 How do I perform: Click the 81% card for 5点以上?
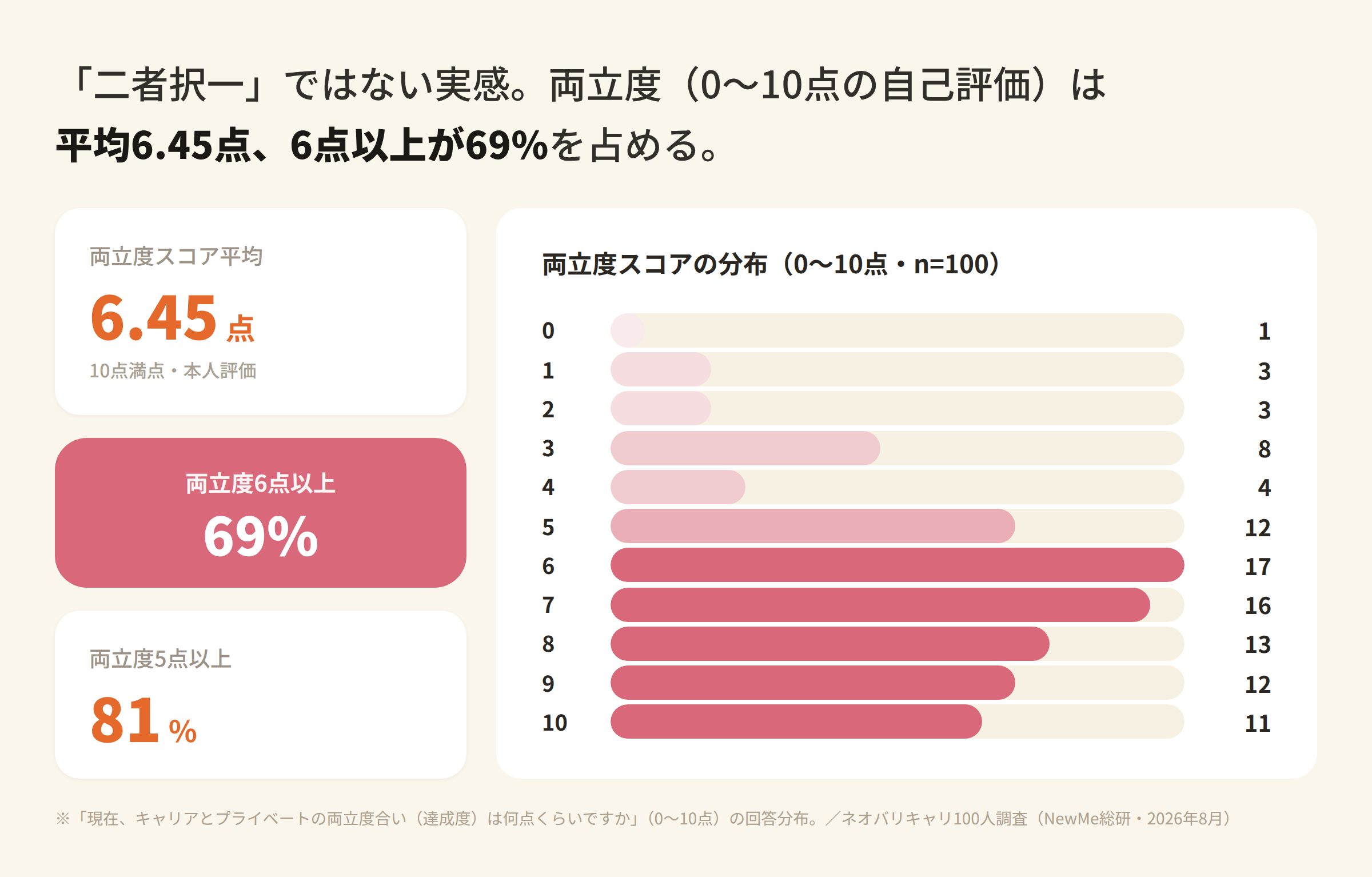point(261,695)
